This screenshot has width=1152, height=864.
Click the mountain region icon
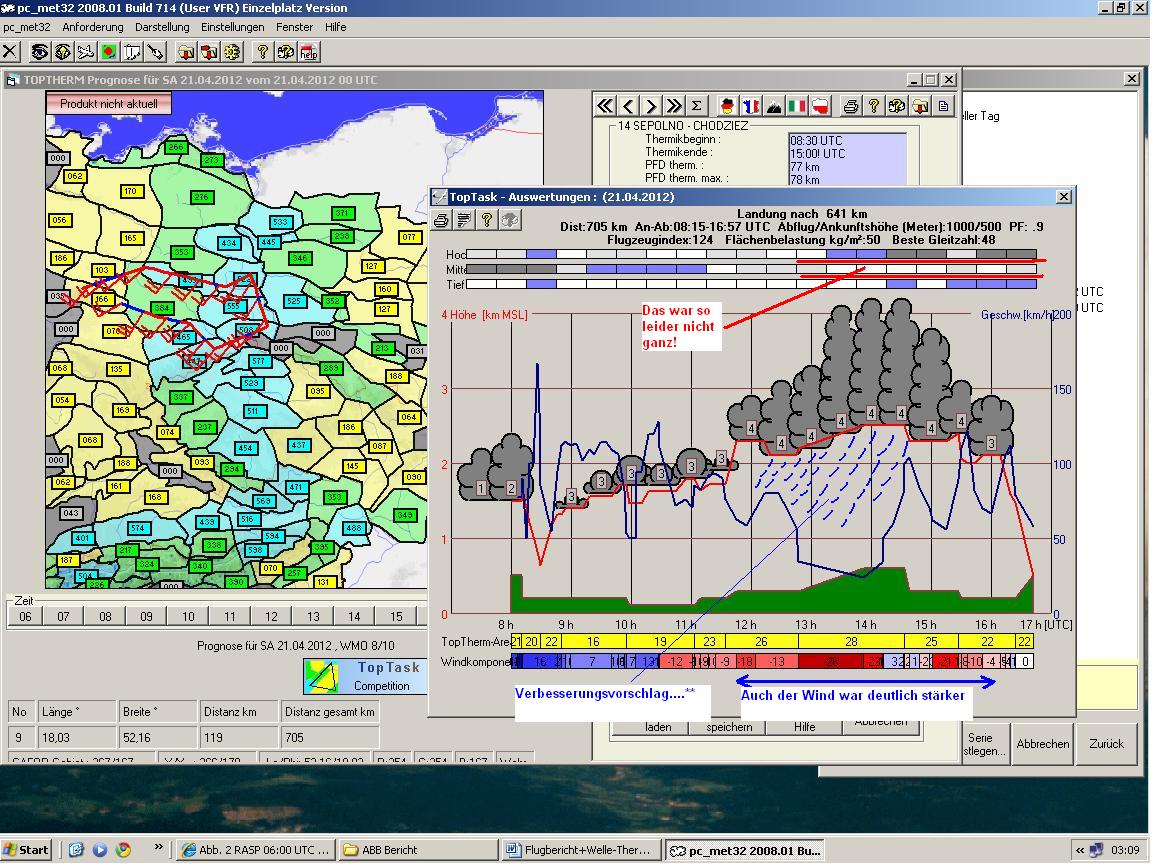774,105
